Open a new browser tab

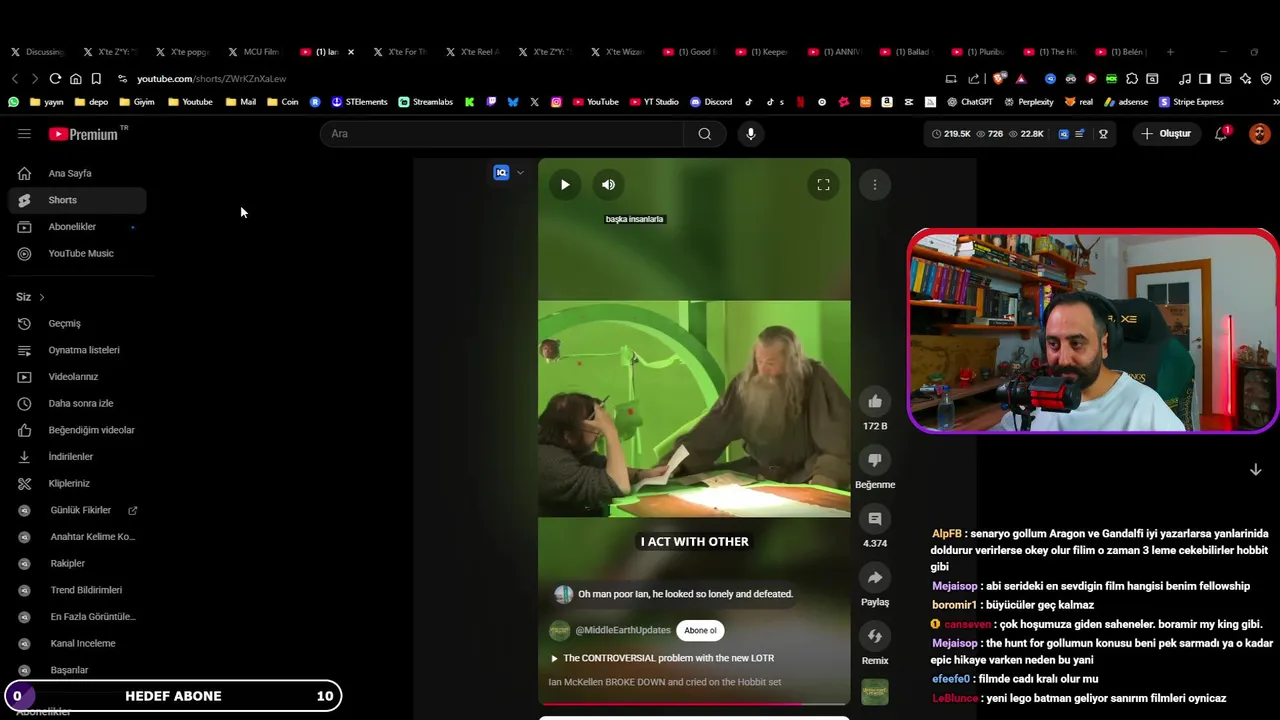pyautogui.click(x=1170, y=52)
